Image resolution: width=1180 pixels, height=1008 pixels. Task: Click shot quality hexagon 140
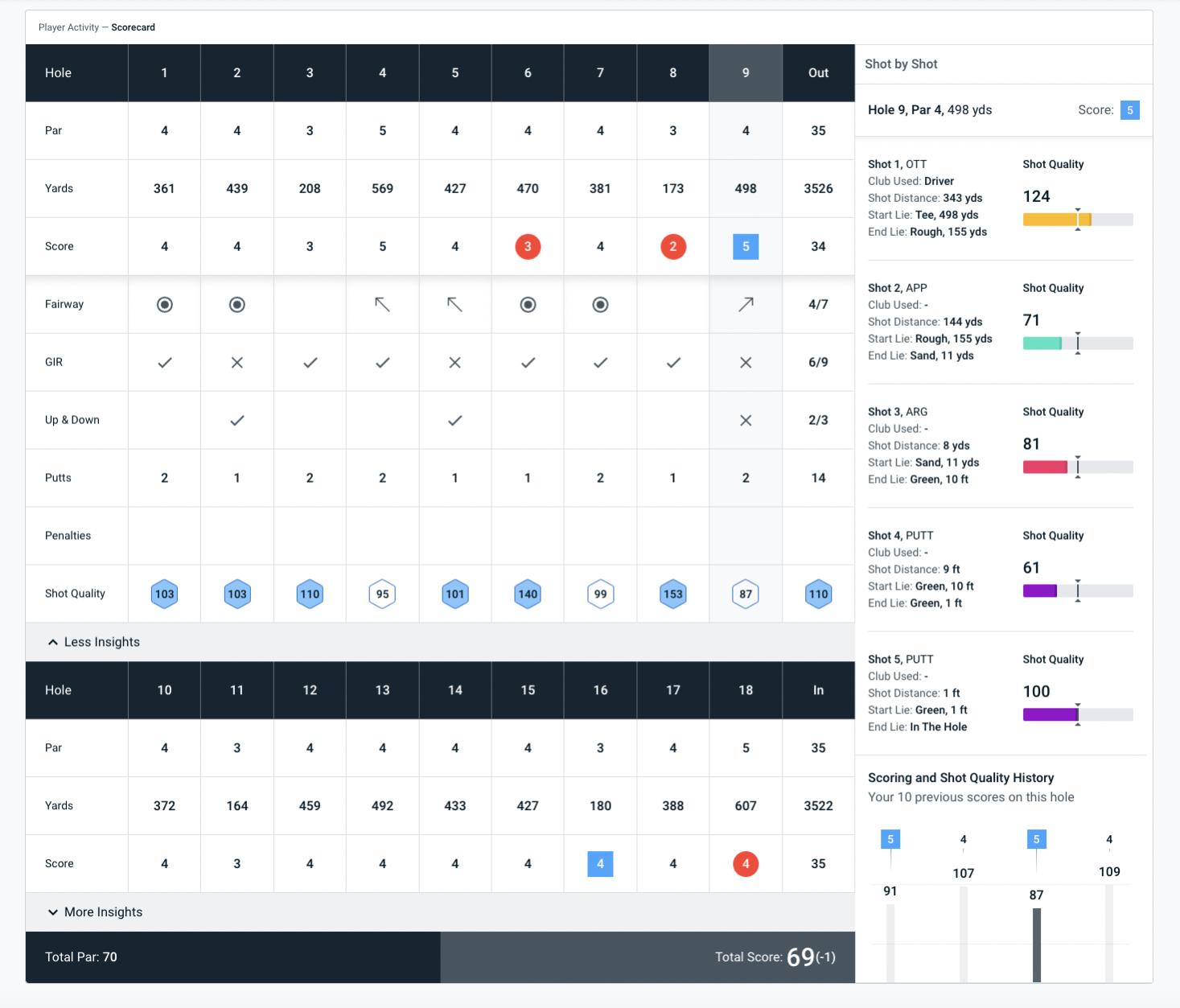click(x=528, y=594)
